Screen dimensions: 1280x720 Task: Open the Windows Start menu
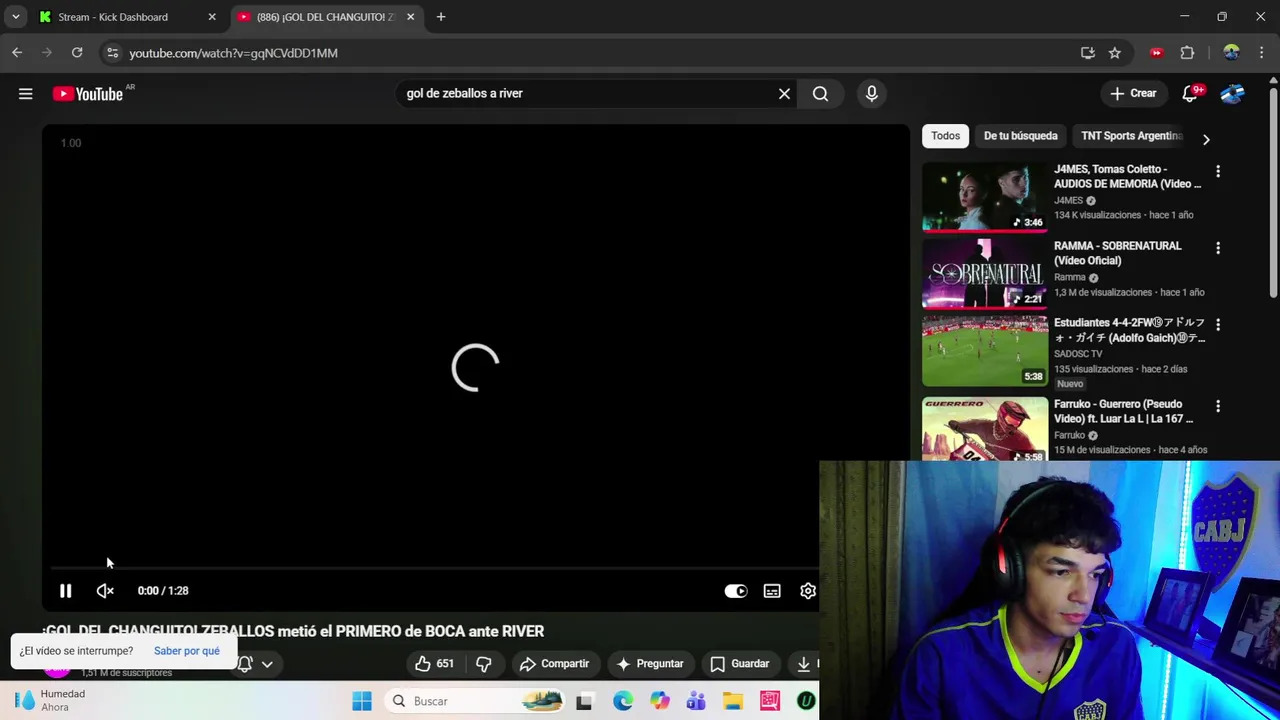coord(362,701)
